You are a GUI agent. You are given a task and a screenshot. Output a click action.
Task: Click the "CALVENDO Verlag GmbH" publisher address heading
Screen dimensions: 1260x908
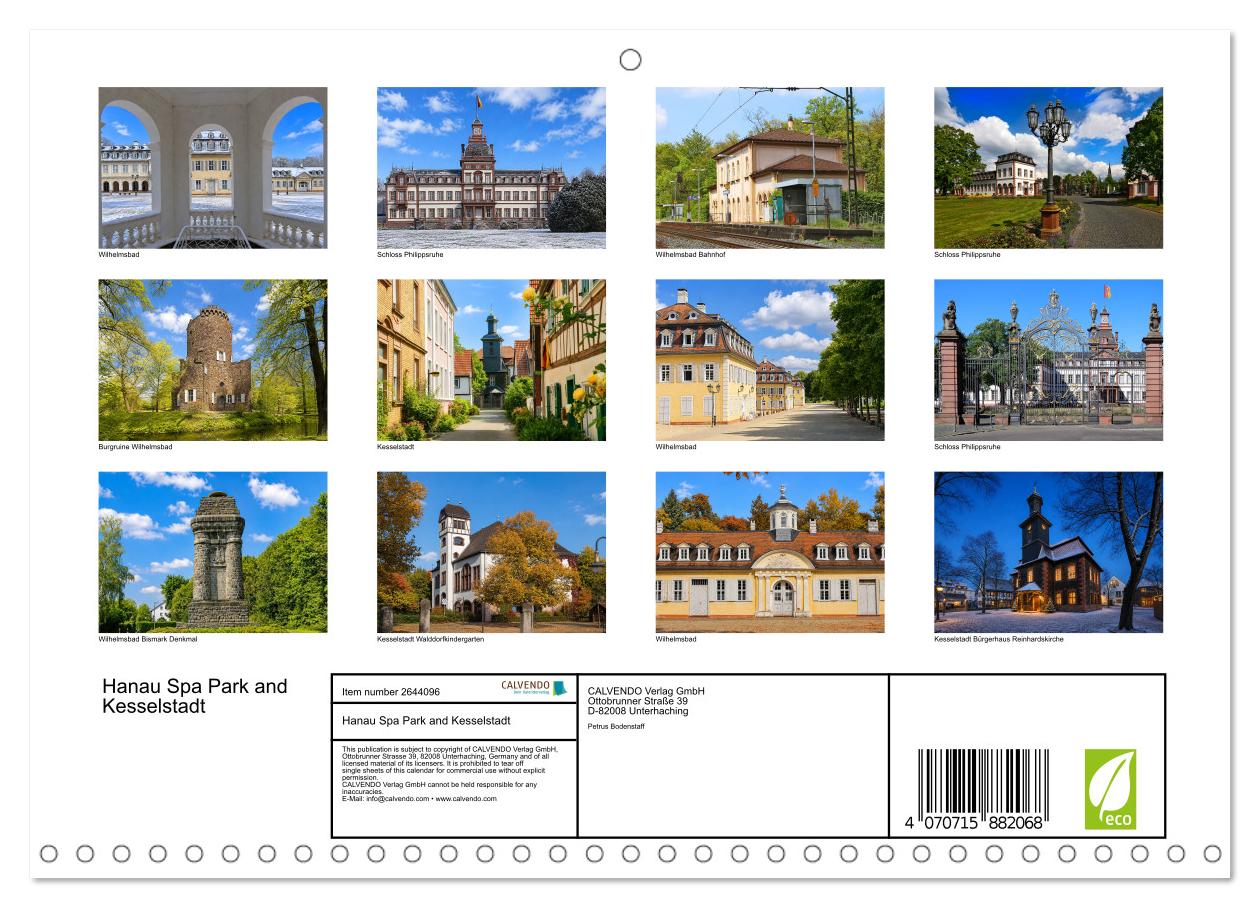click(646, 691)
